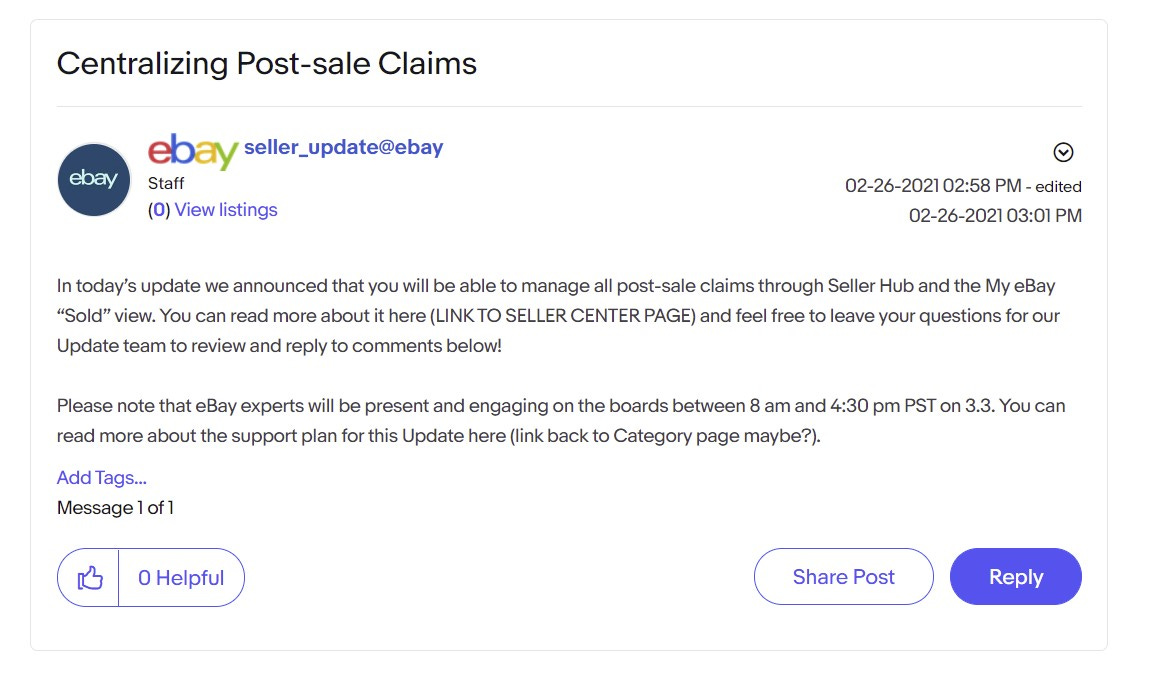Click the round eBay avatar picture

(94, 179)
